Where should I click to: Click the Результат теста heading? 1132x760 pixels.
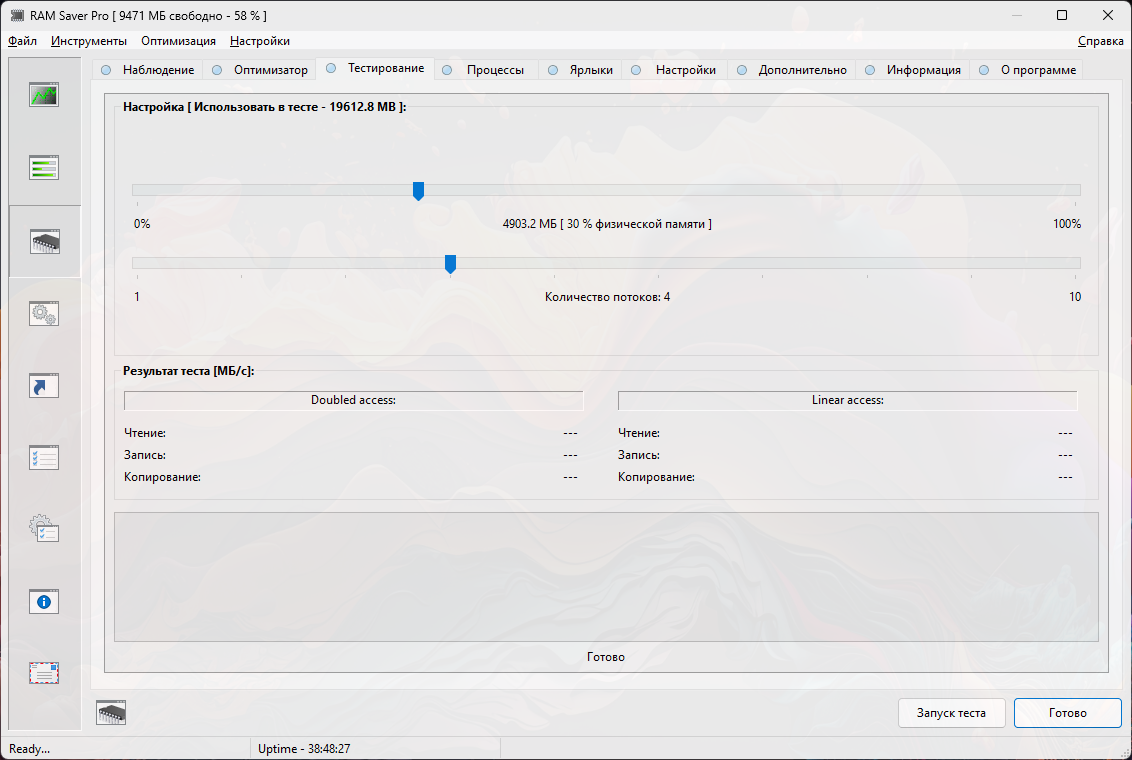[x=188, y=371]
